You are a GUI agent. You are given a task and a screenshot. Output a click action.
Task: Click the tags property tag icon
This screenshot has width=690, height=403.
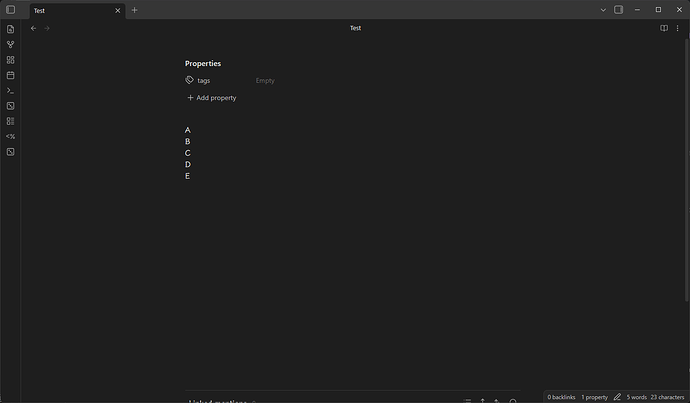pyautogui.click(x=189, y=80)
